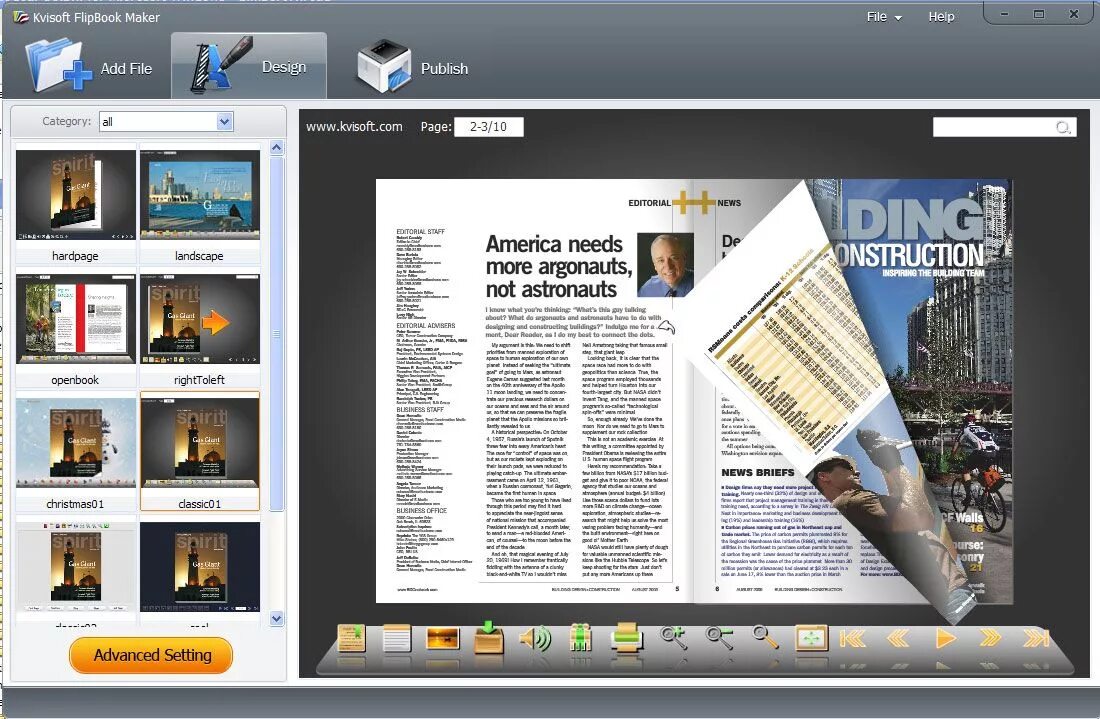Click the download box icon

tap(488, 637)
